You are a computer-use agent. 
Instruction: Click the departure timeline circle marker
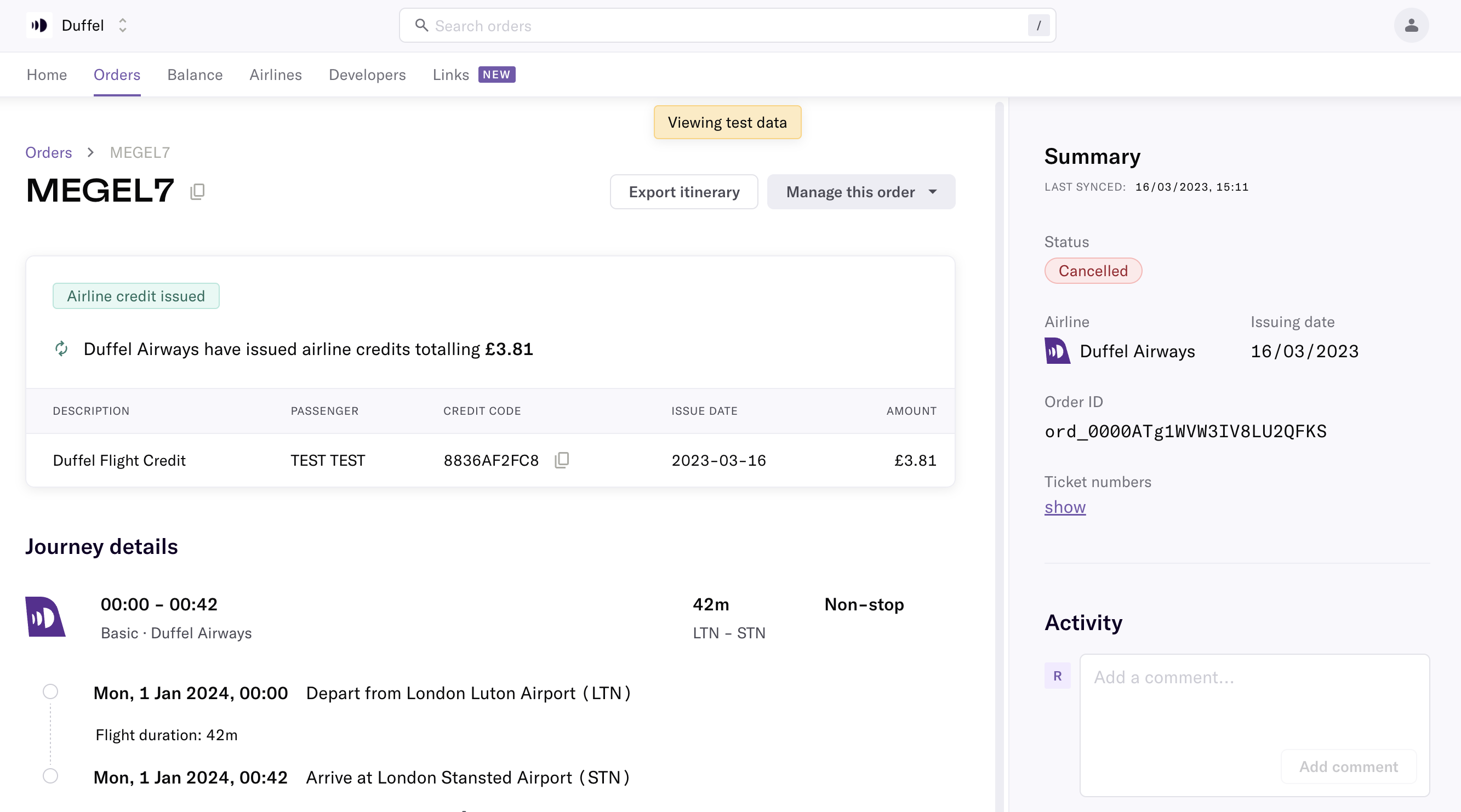pos(50,693)
